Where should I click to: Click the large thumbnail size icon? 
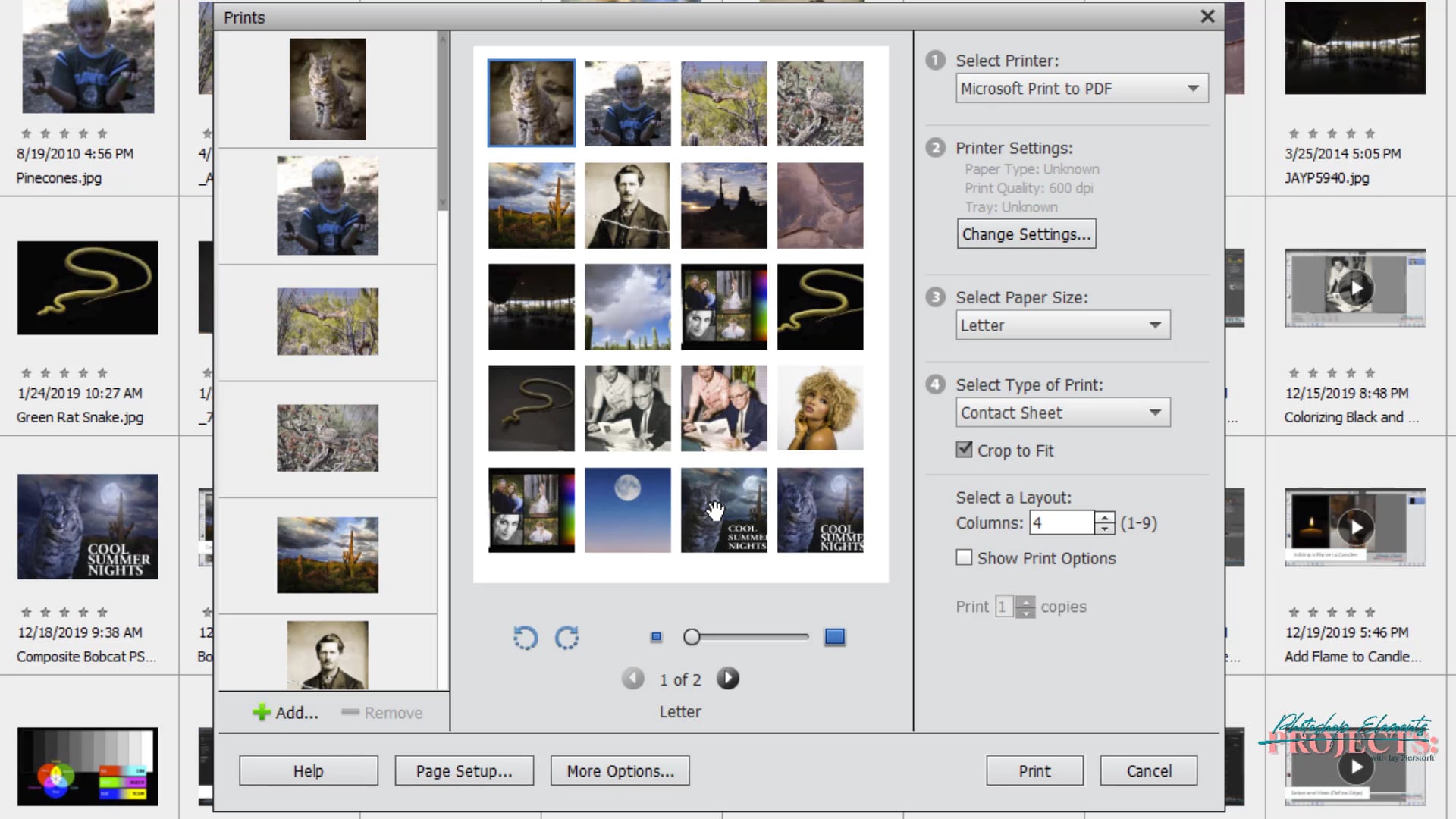pyautogui.click(x=833, y=637)
